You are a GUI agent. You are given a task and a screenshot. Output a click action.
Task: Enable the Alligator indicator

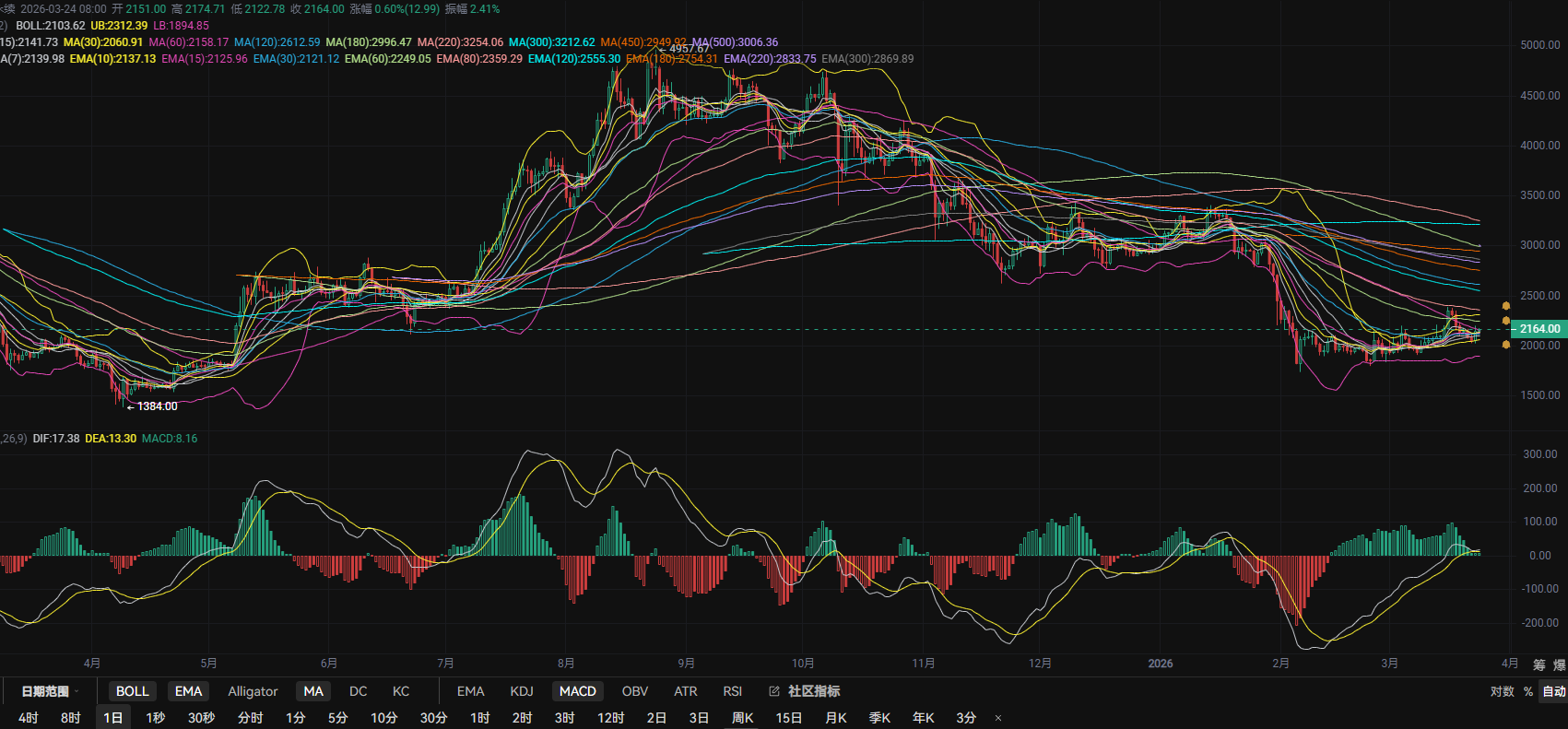[253, 691]
